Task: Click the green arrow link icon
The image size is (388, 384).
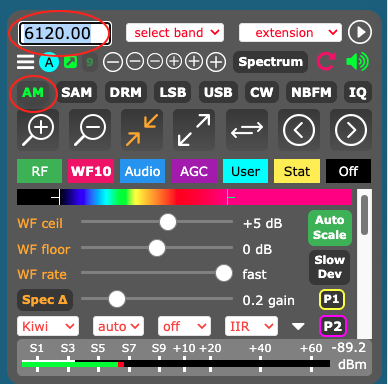Action: (x=70, y=62)
